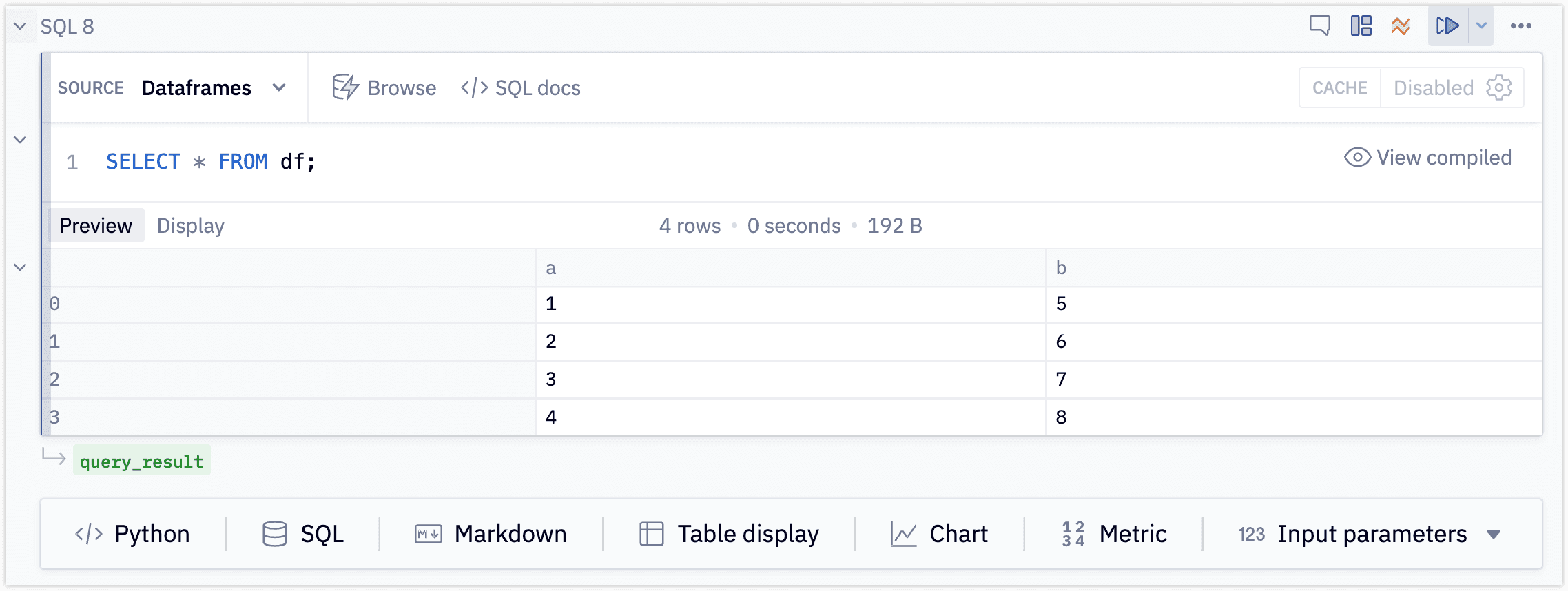Add a Chart cell
The height and width of the screenshot is (591, 1568).
coord(939,534)
